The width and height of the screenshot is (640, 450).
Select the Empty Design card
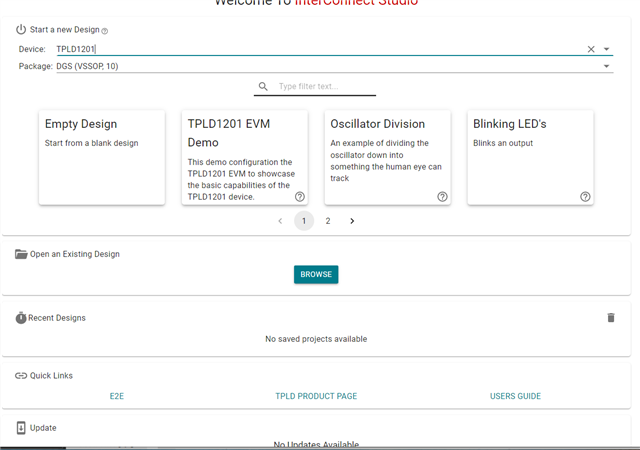coord(102,157)
